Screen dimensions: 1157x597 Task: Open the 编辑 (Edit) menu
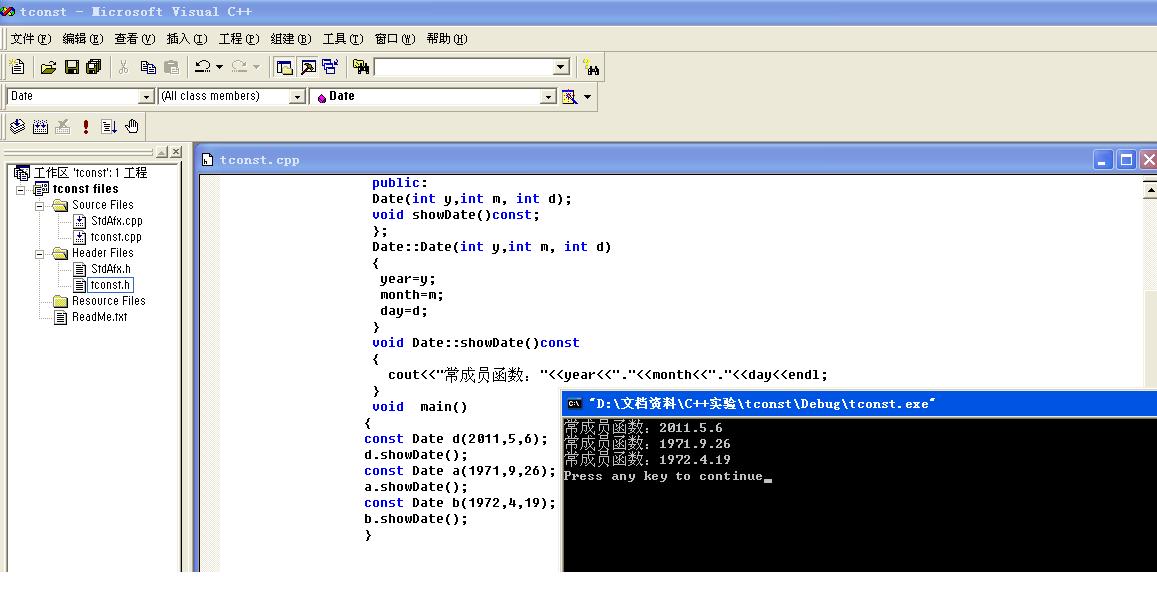point(83,39)
